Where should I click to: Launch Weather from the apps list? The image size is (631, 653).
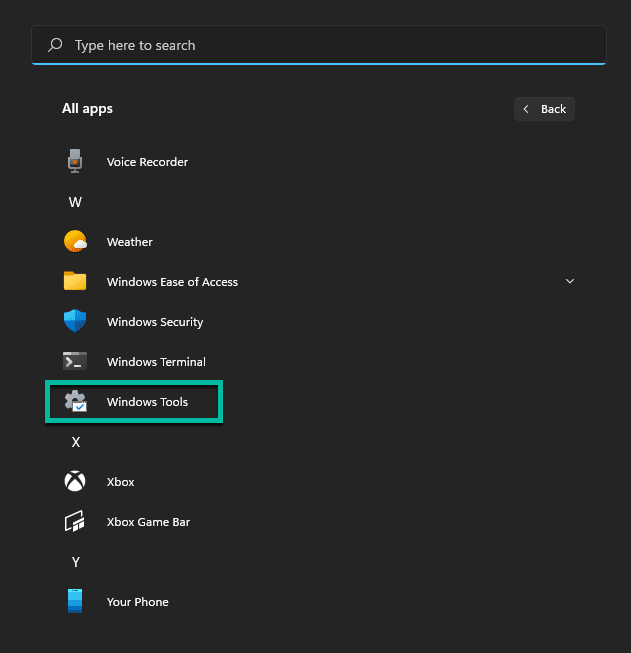tap(130, 242)
